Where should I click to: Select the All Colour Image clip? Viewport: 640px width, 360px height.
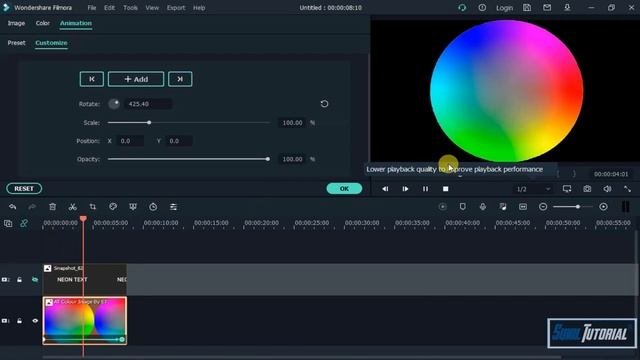click(85, 321)
